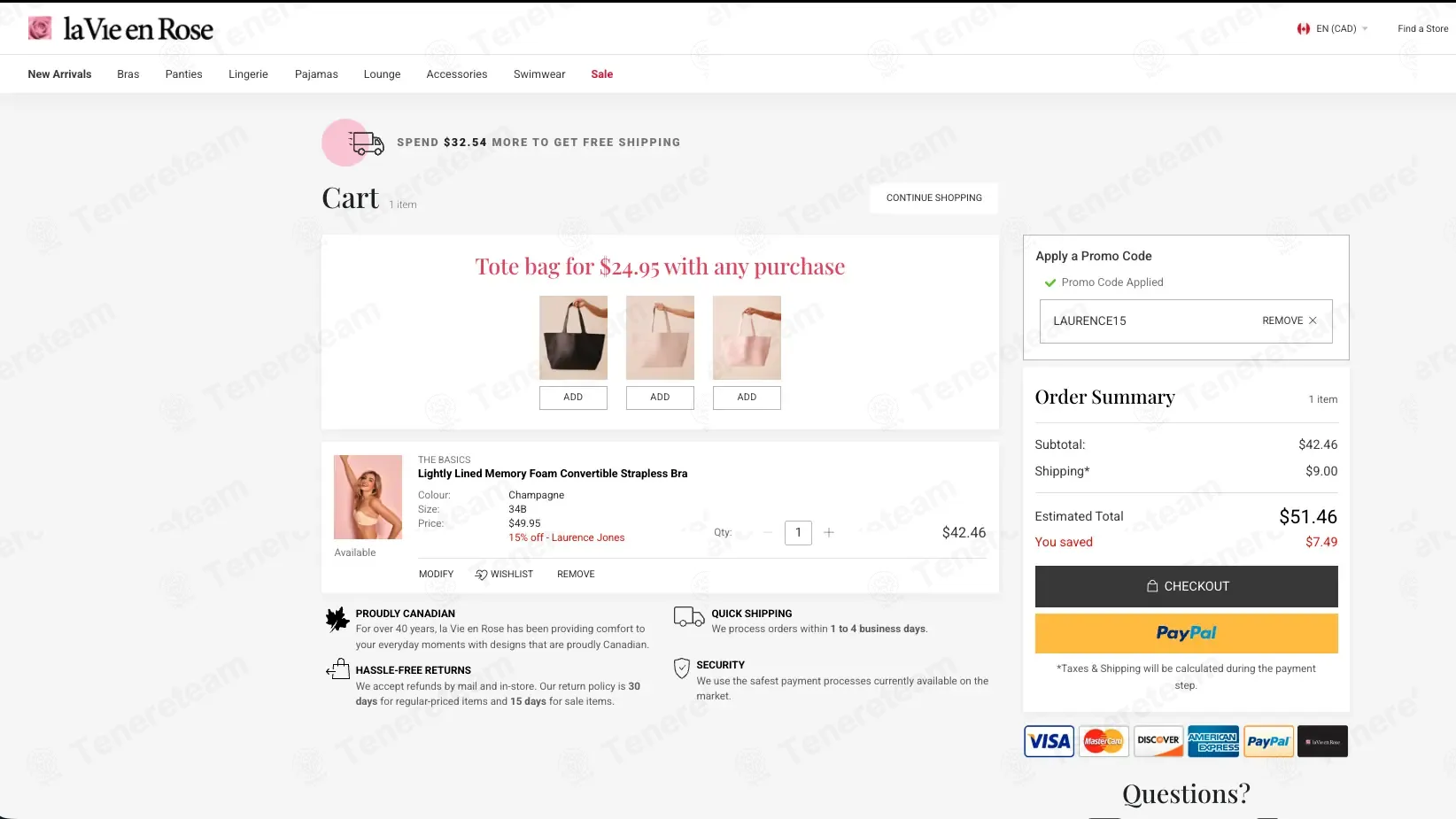Click the la Vie en Rose card icon
This screenshot has width=1456, height=819.
point(1322,741)
